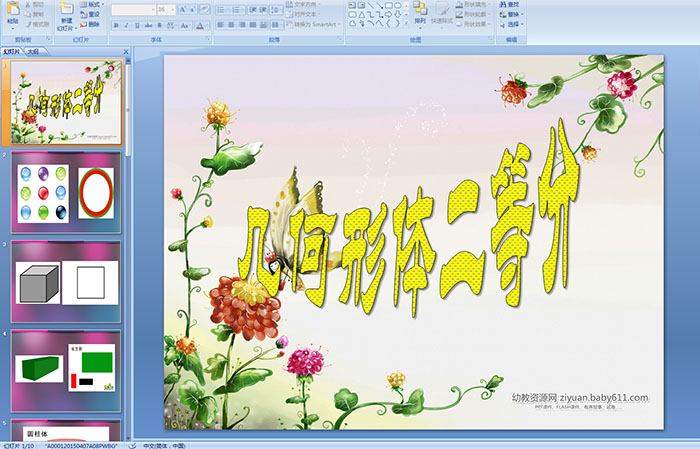This screenshot has width=700, height=449.
Task: Click the Format Painter (格式刷) icon
Action: point(38,23)
